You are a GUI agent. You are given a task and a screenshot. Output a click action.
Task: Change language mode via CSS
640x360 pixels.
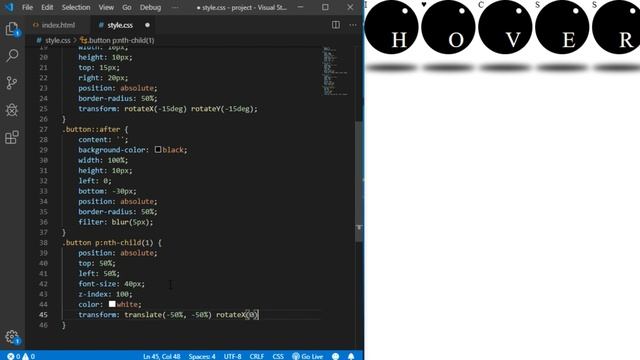coord(278,356)
